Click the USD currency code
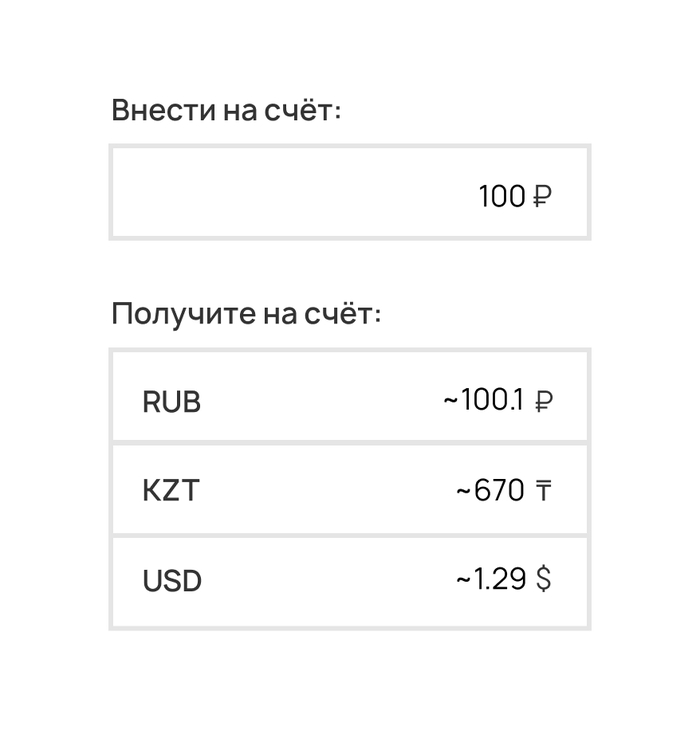 [x=172, y=581]
